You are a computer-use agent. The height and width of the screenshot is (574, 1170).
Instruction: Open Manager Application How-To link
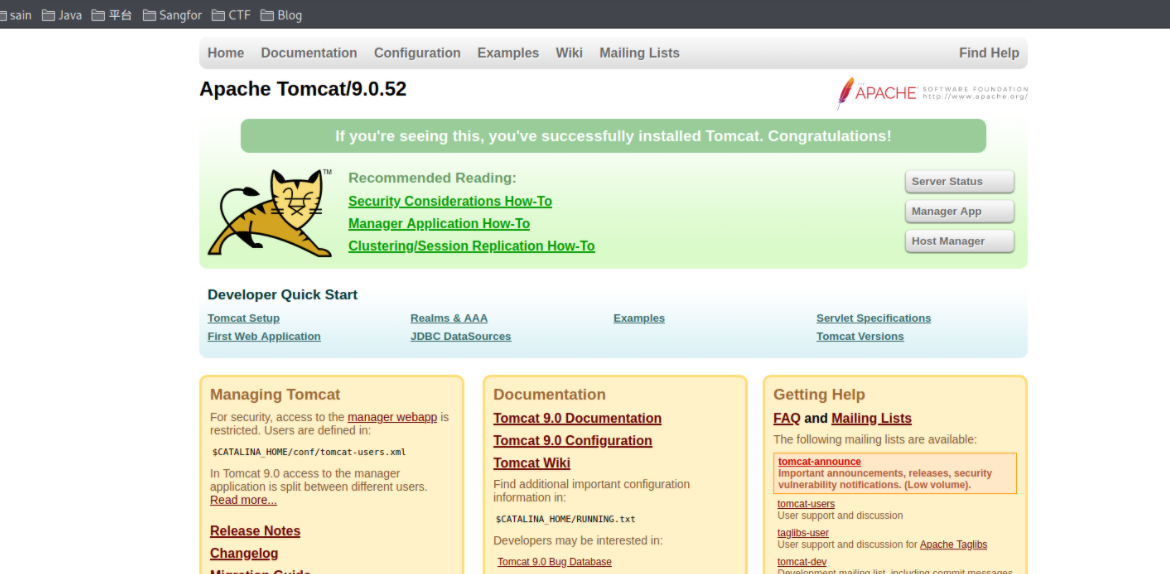click(439, 224)
